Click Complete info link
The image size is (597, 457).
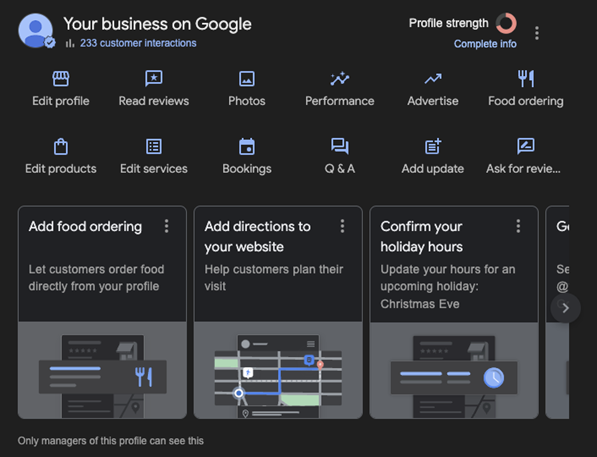(485, 44)
